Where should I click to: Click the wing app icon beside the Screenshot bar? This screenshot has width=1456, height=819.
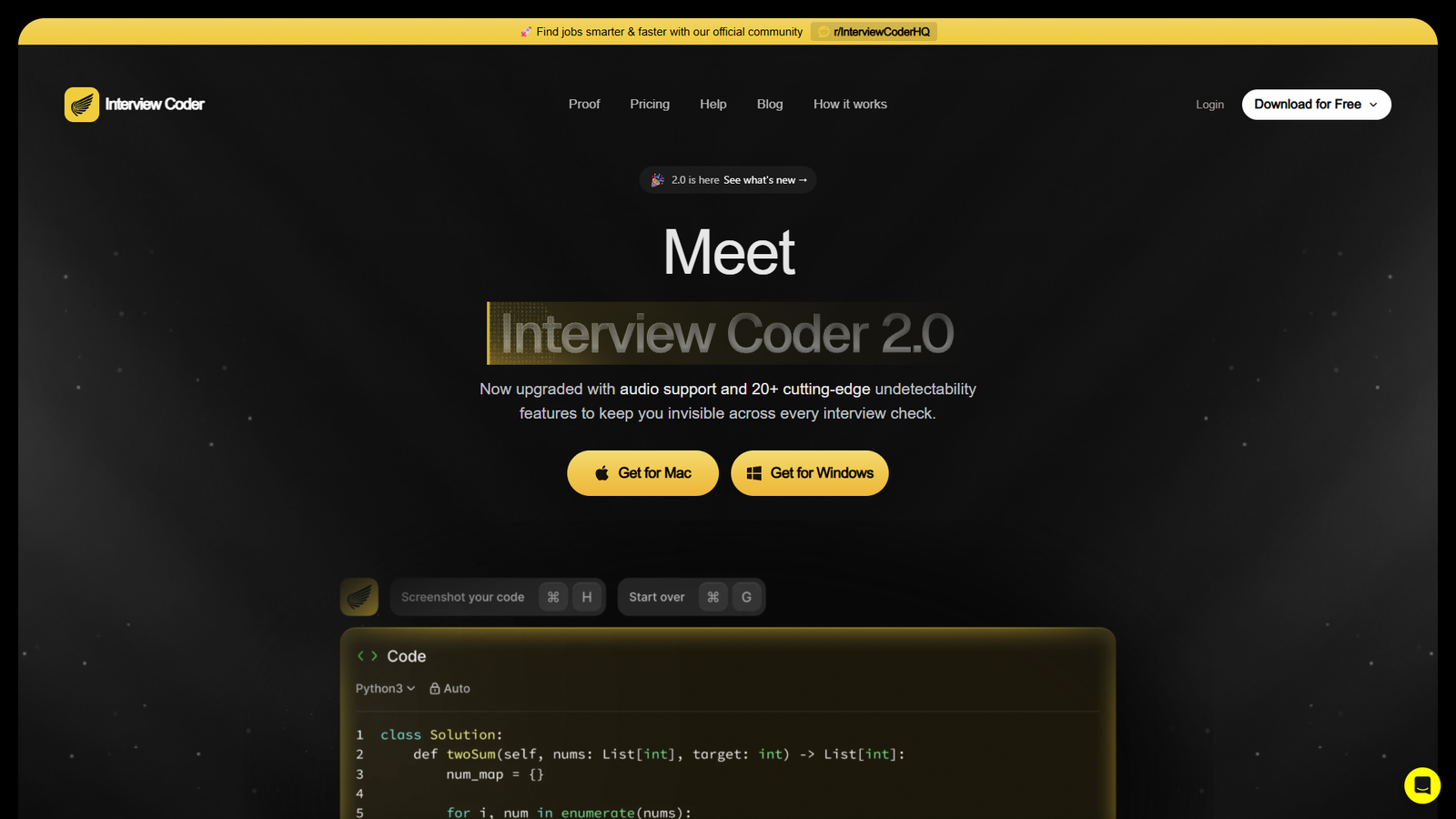359,597
